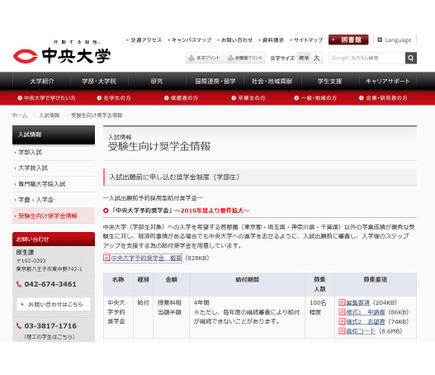
Task: Select 保護者の方 in red bar
Action: pyautogui.click(x=181, y=98)
